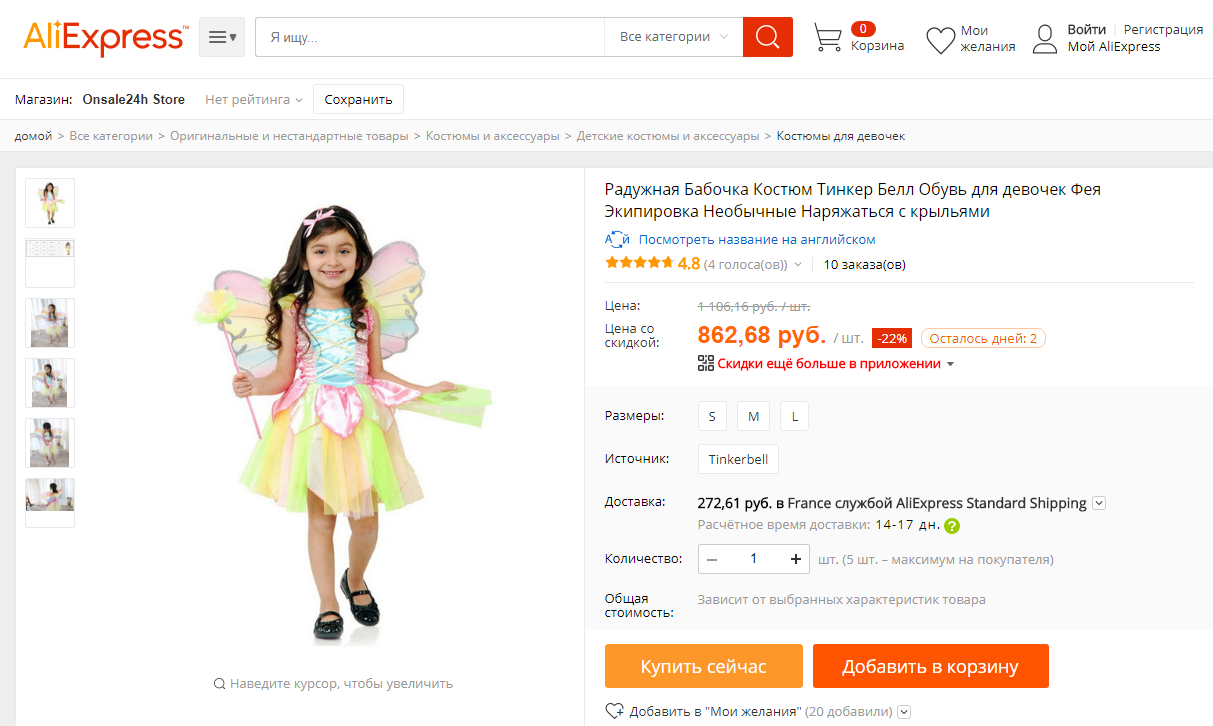
Task: Click the user account profile icon
Action: point(1045,39)
